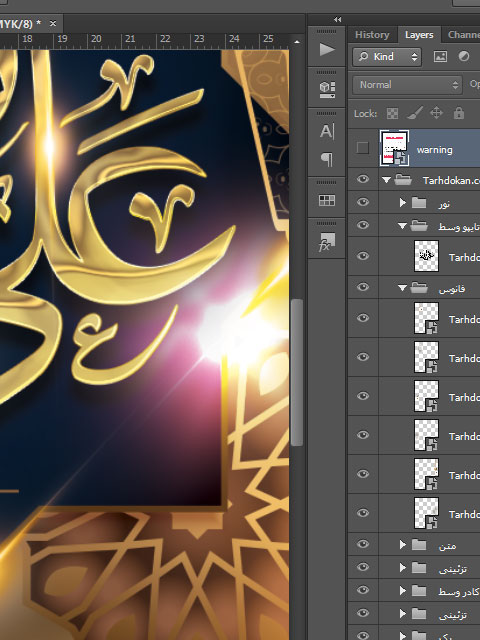This screenshot has width=480, height=640.
Task: Click the Tarhdokan.com group folder icon
Action: pos(403,180)
